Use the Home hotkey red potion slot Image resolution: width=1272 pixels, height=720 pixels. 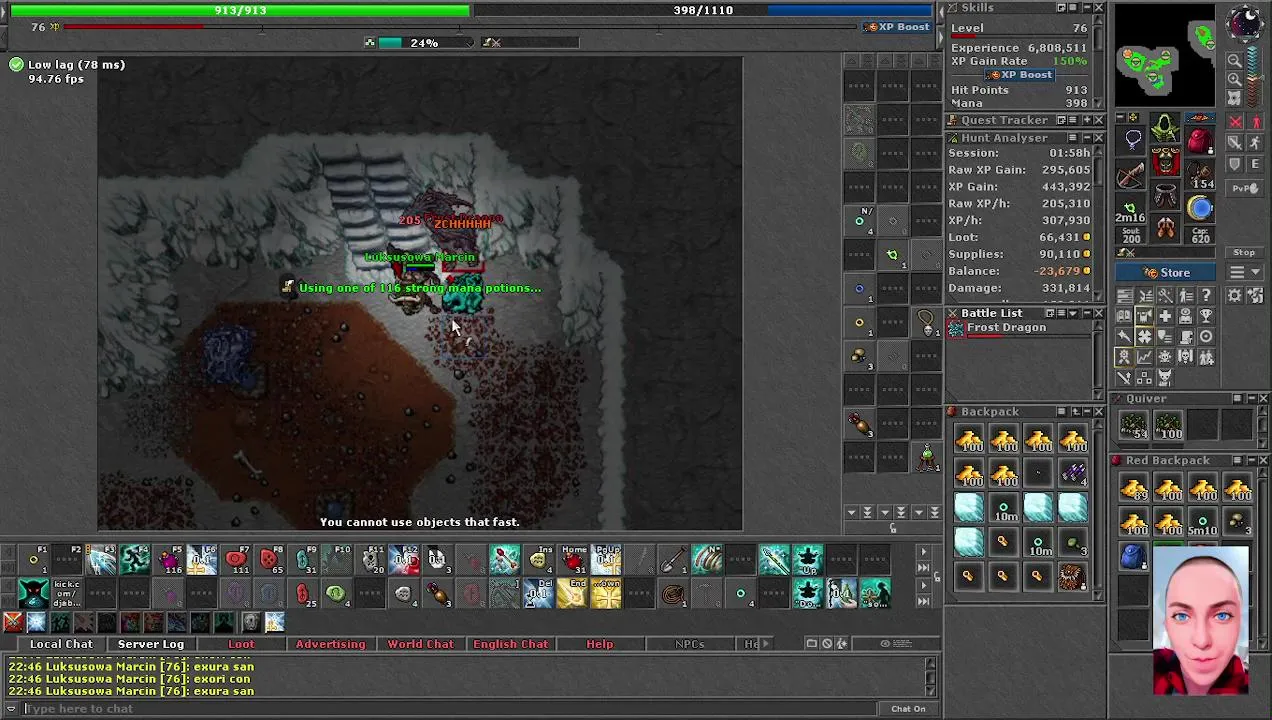coord(572,559)
